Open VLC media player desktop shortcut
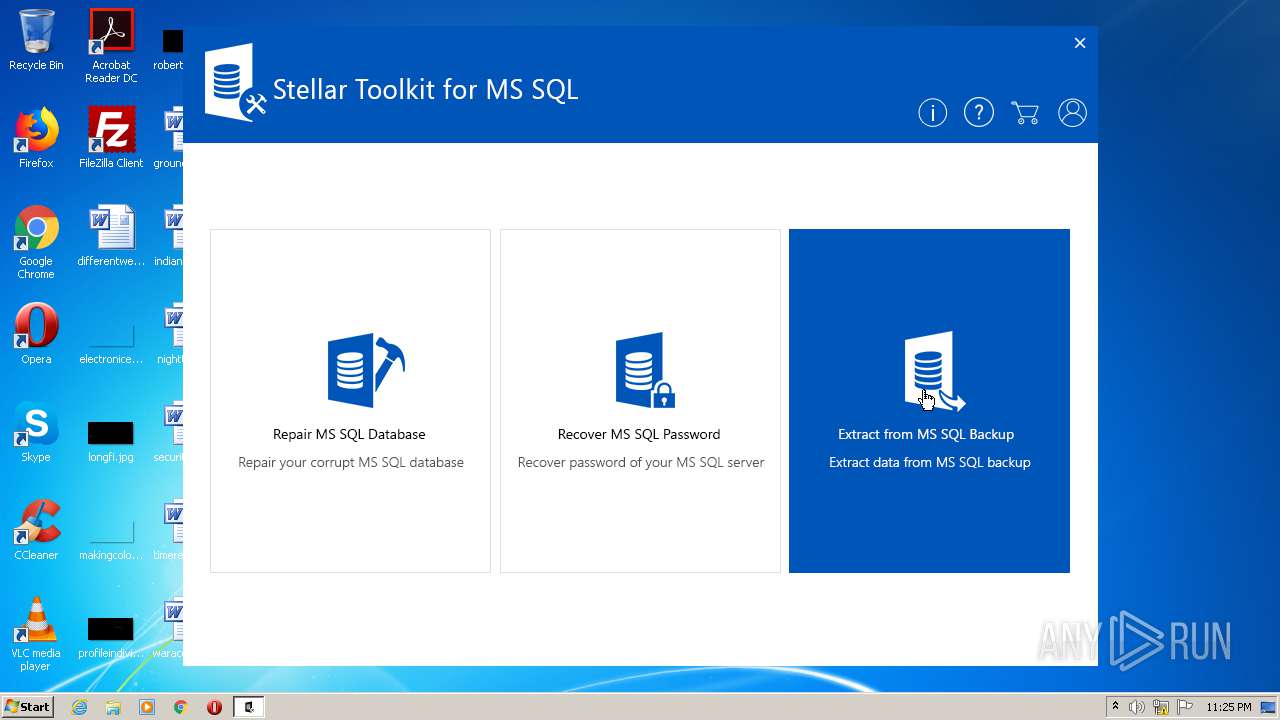Viewport: 1280px width, 720px height. tap(36, 634)
